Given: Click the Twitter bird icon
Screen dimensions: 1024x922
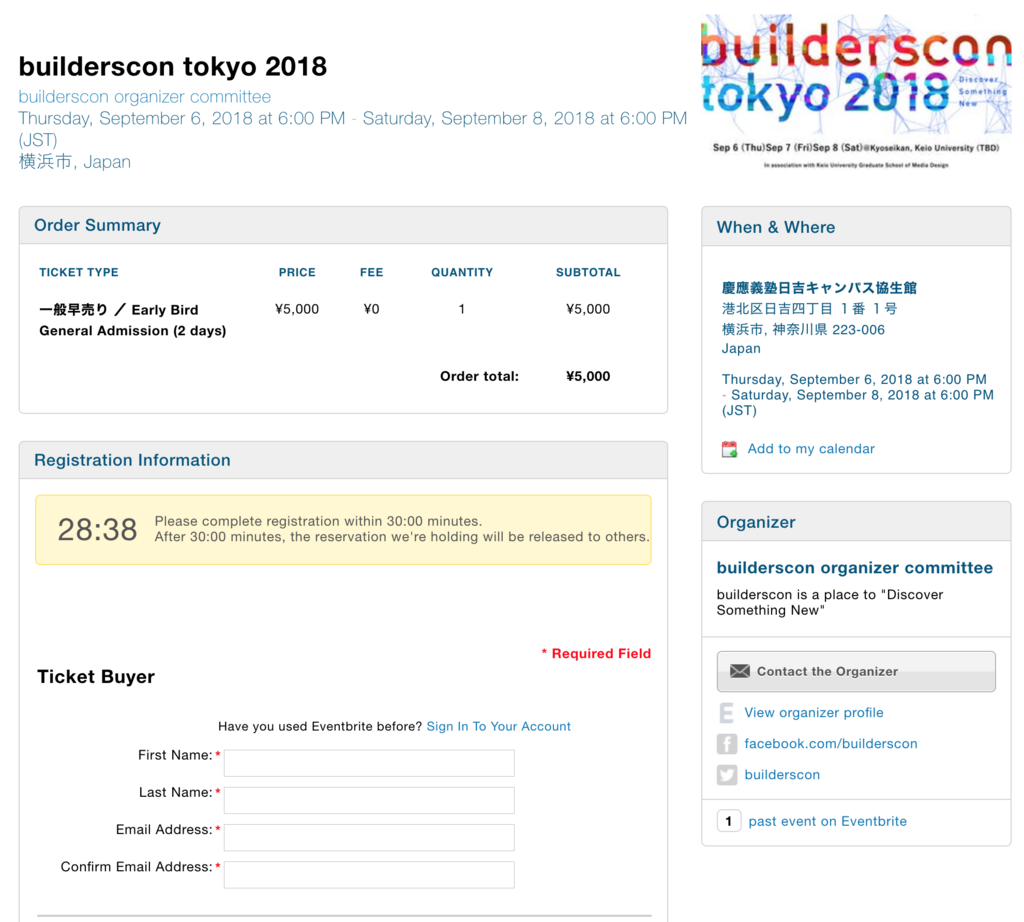Looking at the screenshot, I should (x=727, y=774).
